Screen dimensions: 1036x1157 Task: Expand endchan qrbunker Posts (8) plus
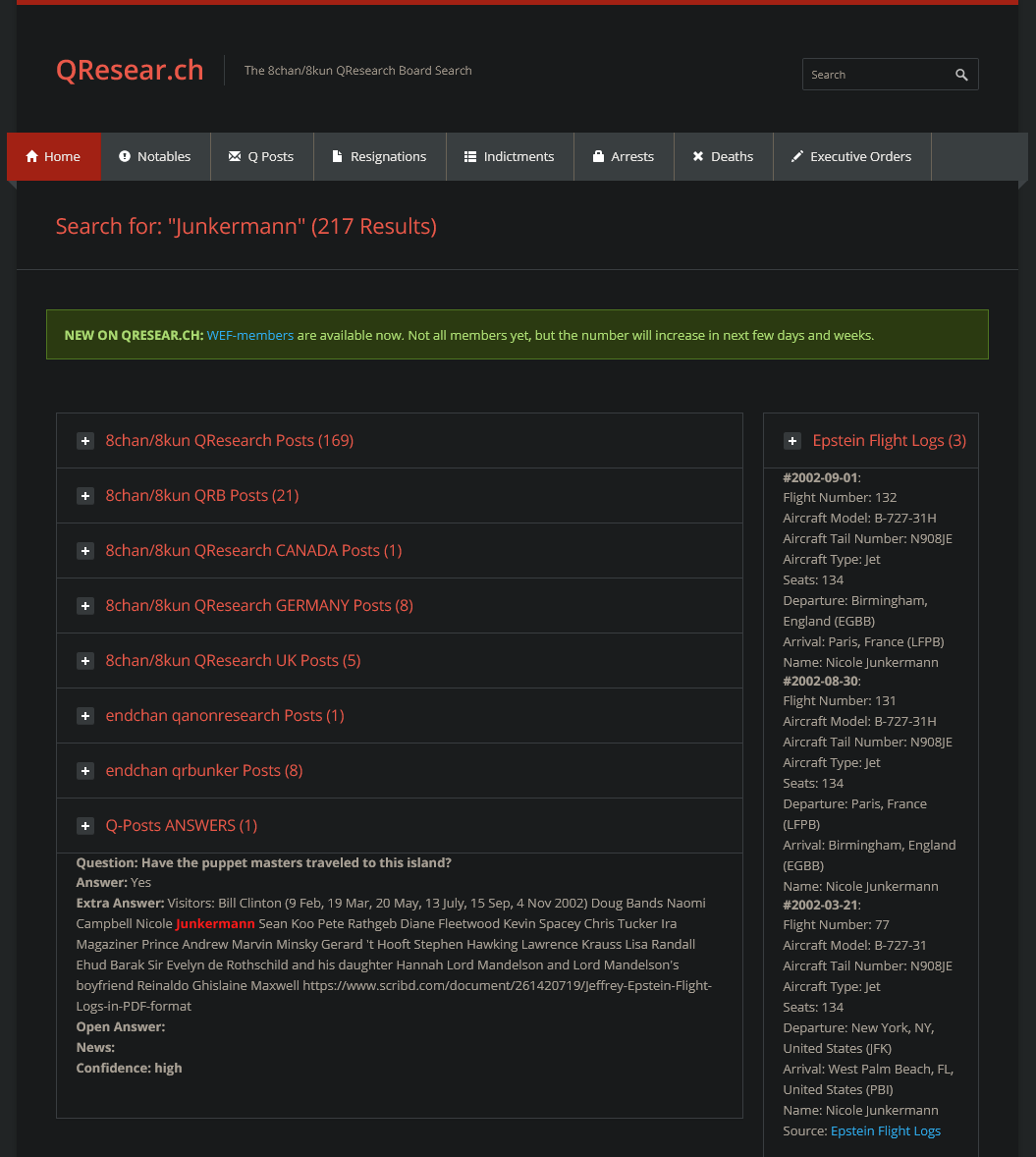pyautogui.click(x=85, y=771)
